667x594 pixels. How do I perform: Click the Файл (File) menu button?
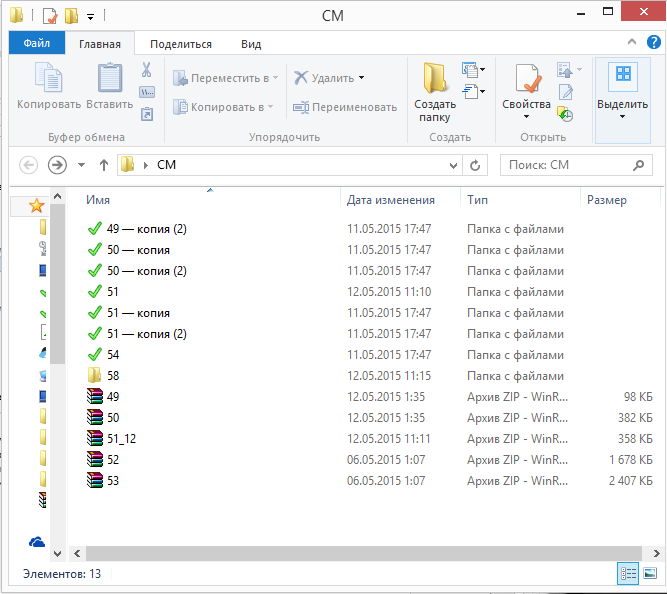pos(37,44)
